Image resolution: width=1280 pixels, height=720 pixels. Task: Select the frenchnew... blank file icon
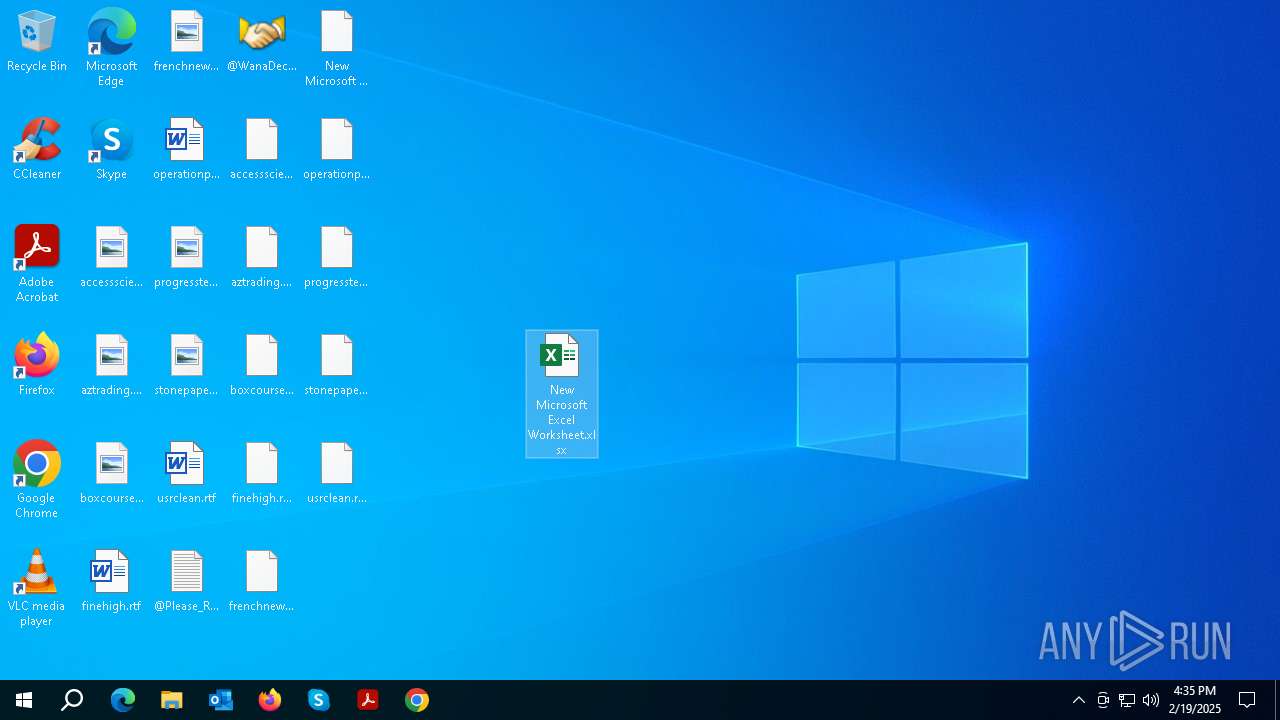(261, 582)
